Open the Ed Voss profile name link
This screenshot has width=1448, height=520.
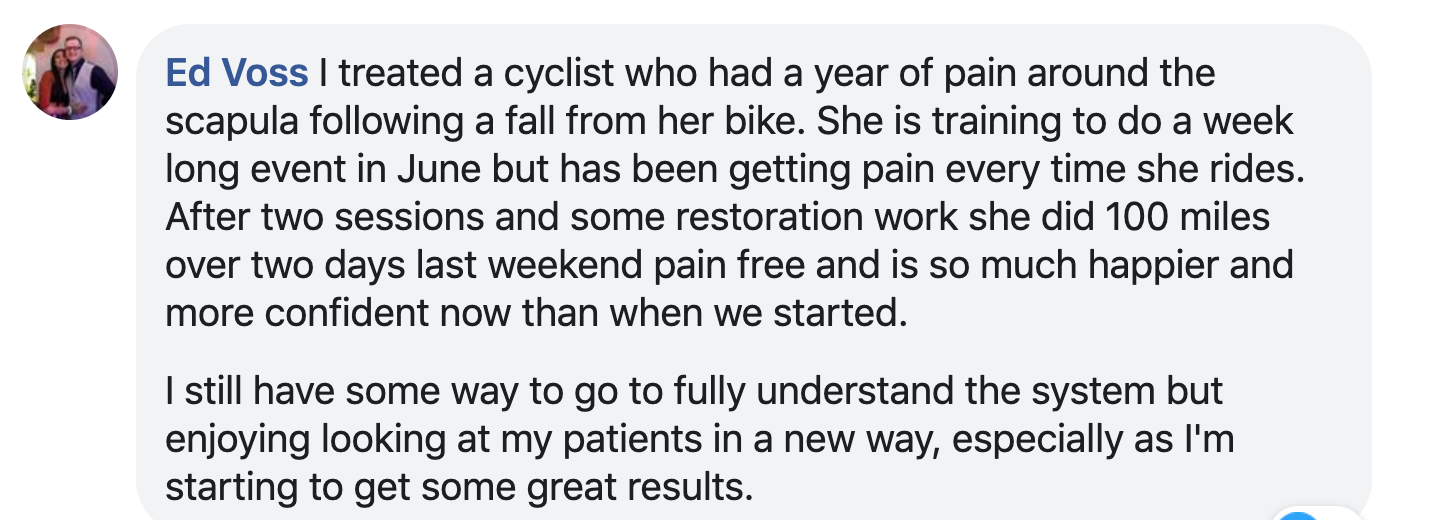coord(237,73)
